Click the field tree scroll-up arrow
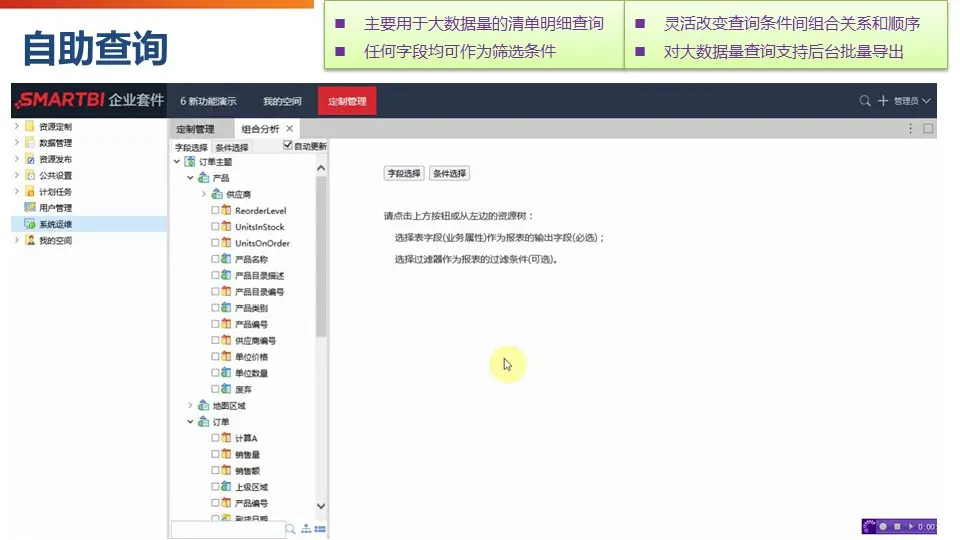The height and width of the screenshot is (540, 960). click(321, 168)
